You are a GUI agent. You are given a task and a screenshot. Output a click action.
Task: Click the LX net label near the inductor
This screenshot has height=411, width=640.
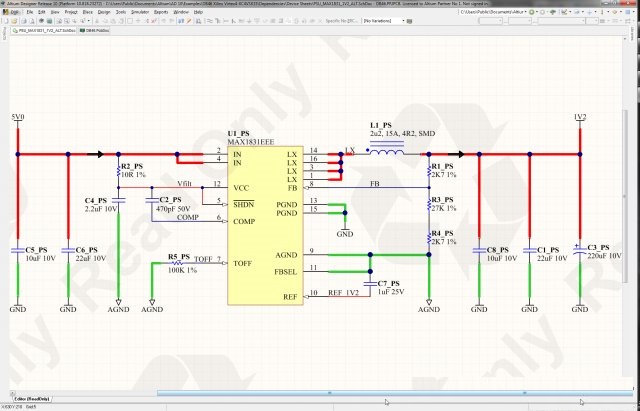pyautogui.click(x=350, y=151)
